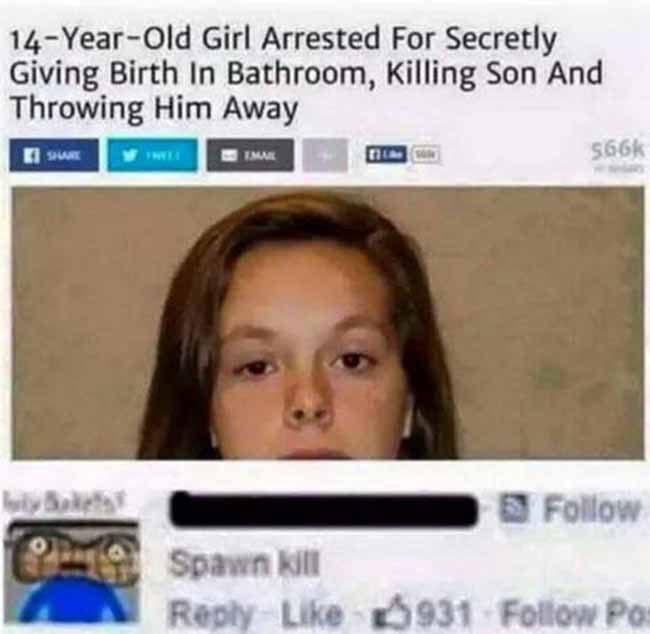
Task: Click the mugshot article image
Action: (x=327, y=323)
